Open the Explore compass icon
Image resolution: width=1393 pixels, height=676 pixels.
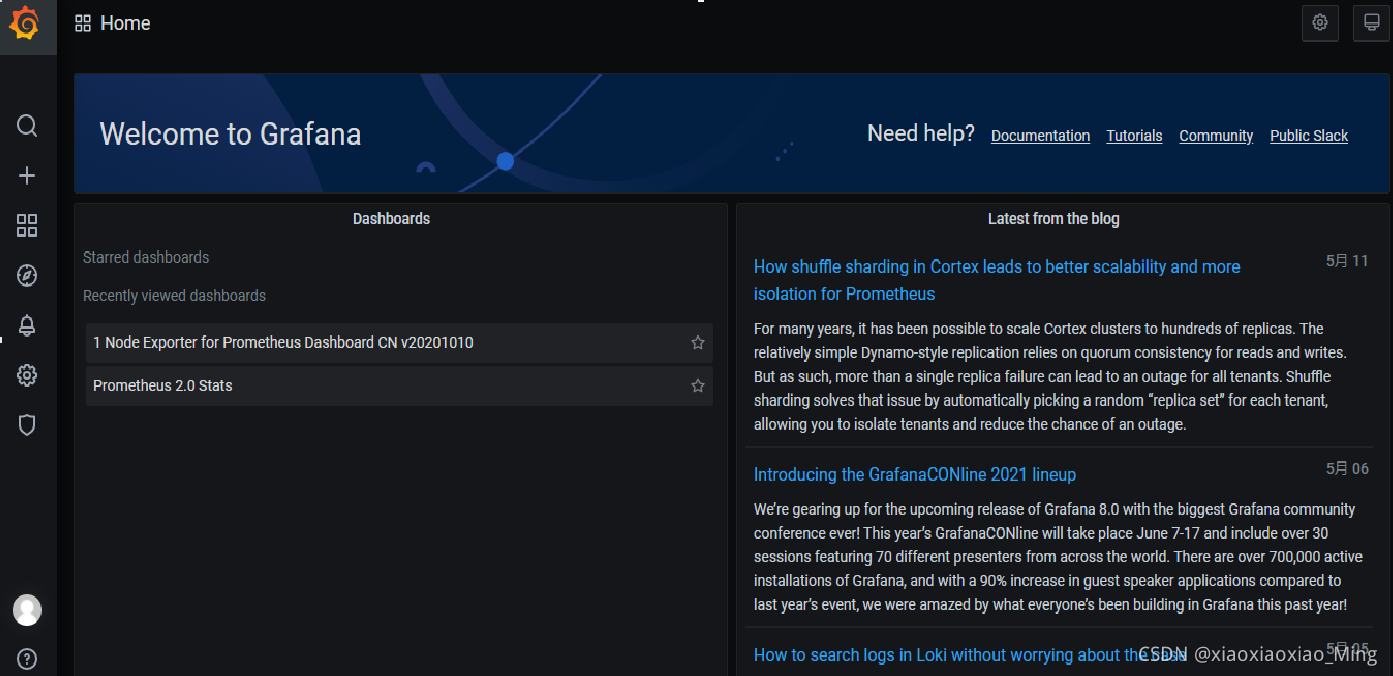point(27,275)
